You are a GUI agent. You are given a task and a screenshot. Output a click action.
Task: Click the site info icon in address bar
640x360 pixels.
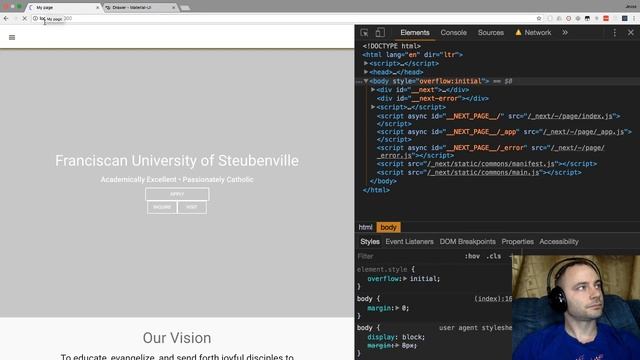pyautogui.click(x=35, y=18)
